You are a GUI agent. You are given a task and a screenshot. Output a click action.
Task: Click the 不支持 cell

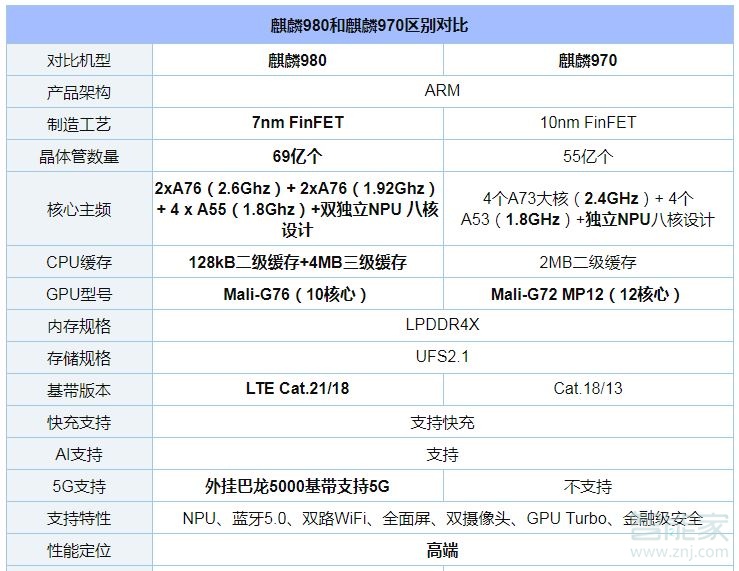click(588, 486)
